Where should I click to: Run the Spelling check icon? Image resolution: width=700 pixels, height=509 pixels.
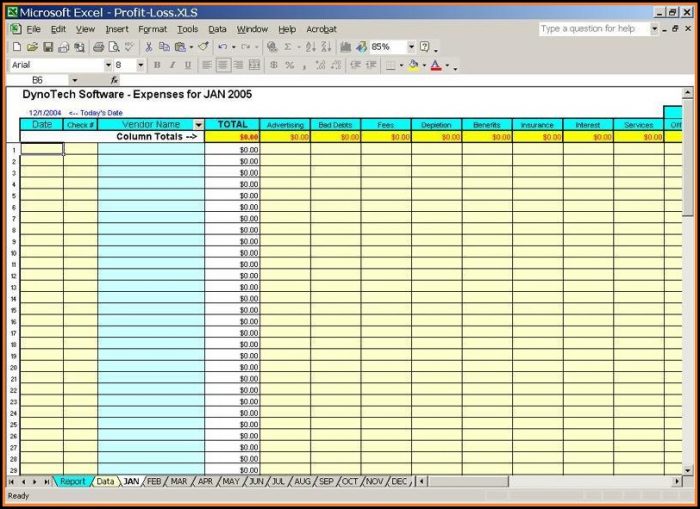click(129, 46)
